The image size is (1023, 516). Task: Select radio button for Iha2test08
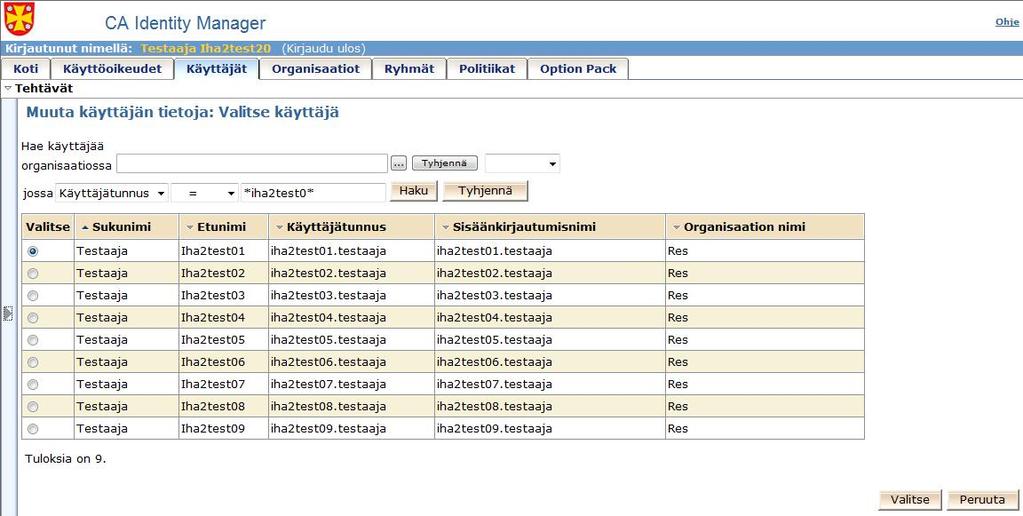coord(33,406)
